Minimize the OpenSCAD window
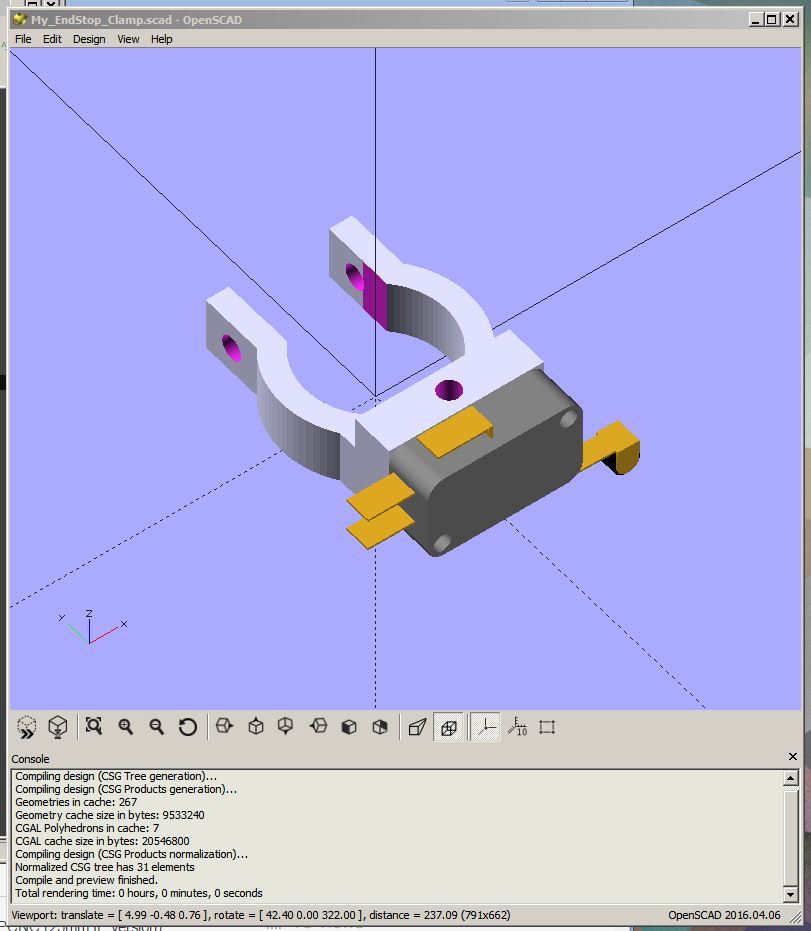811x931 pixels. (x=755, y=20)
